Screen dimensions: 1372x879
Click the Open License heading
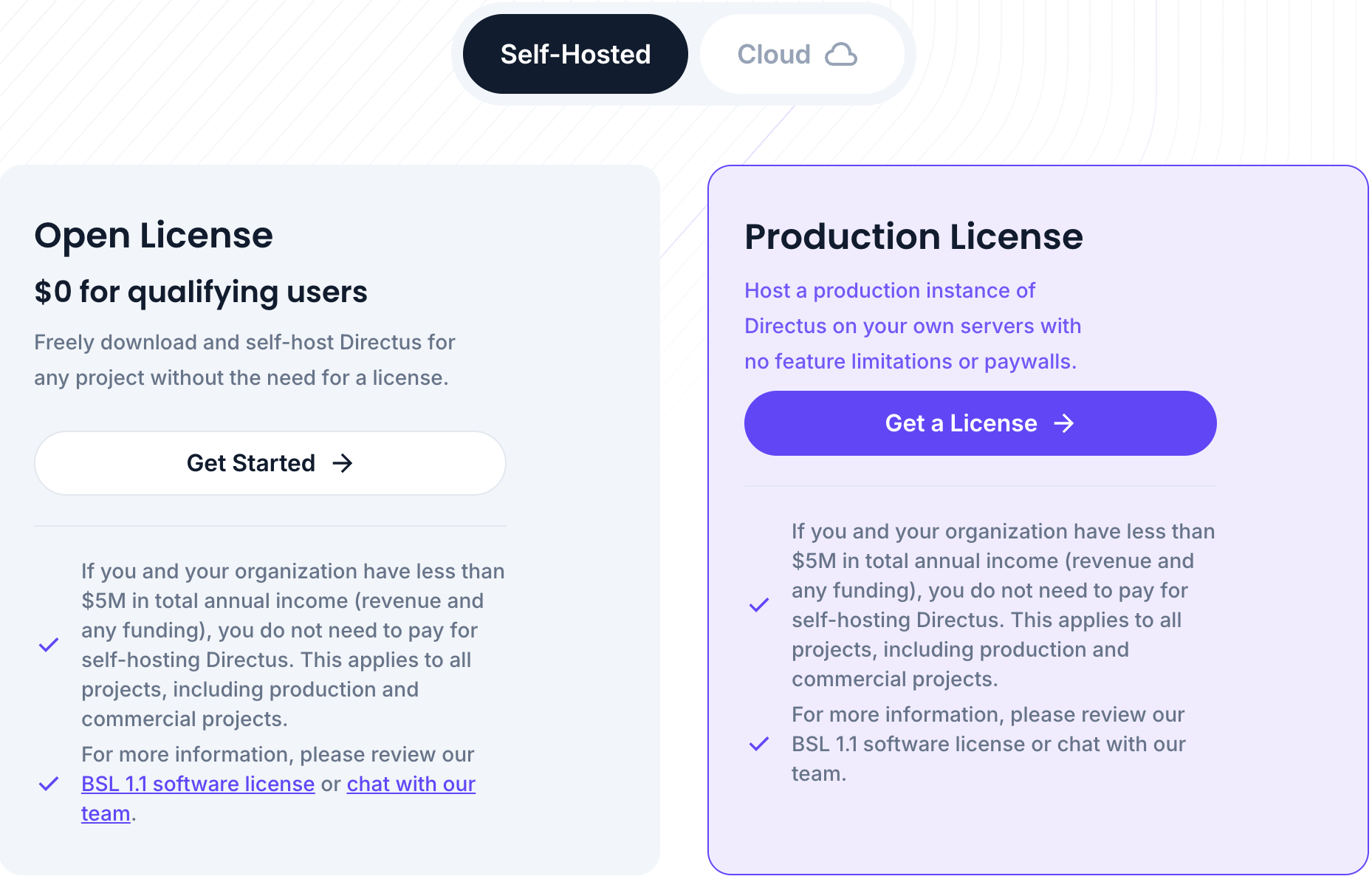pyautogui.click(x=154, y=235)
